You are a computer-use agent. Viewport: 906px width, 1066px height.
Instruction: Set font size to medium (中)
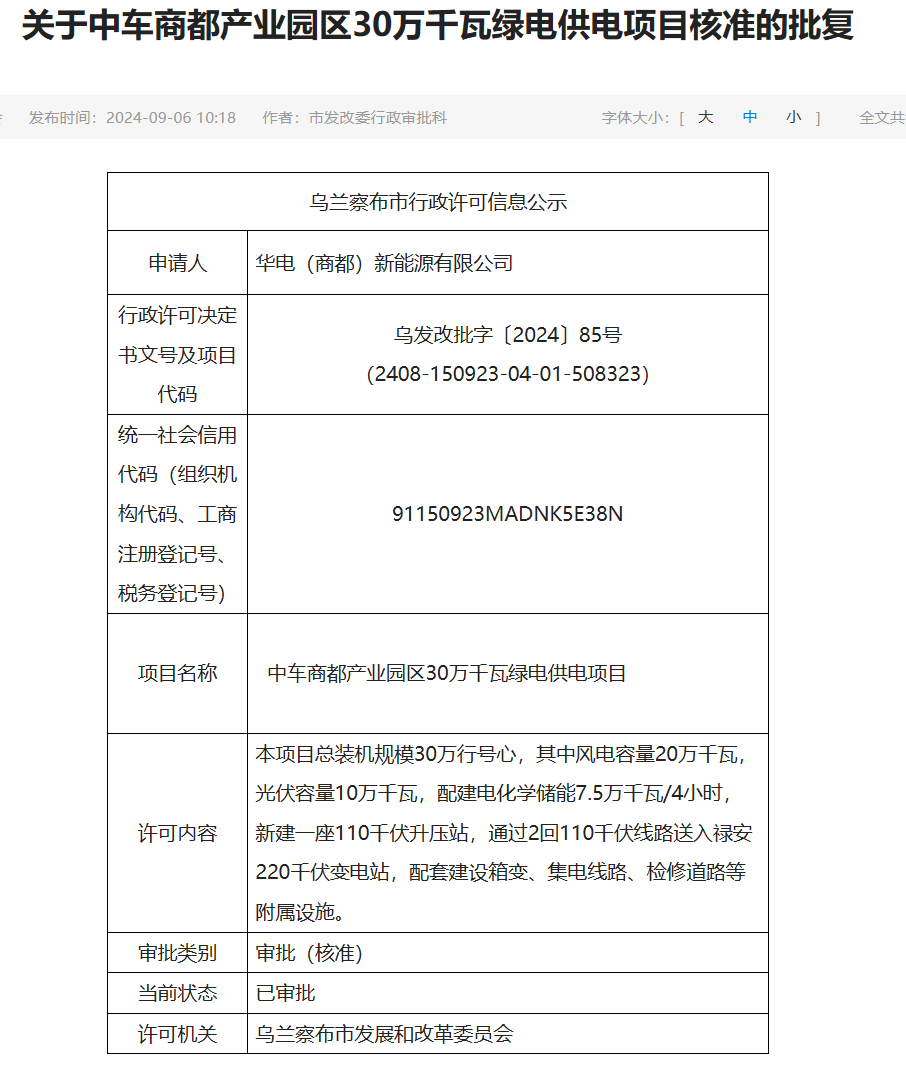coord(750,118)
